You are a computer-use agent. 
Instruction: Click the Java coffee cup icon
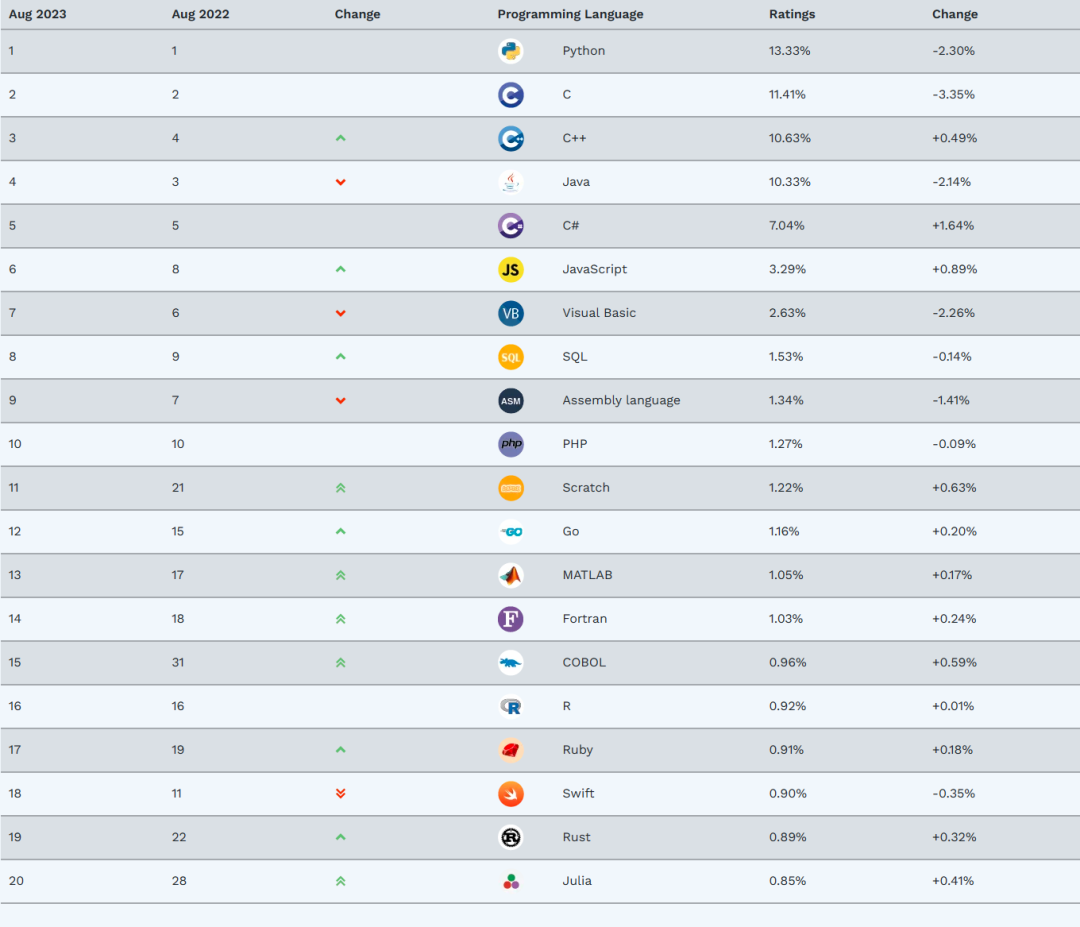click(510, 182)
